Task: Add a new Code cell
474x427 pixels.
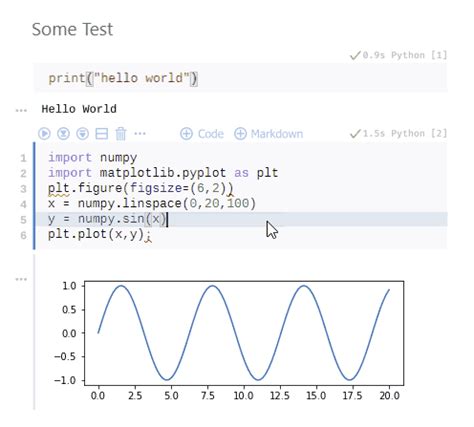Action: tap(202, 134)
